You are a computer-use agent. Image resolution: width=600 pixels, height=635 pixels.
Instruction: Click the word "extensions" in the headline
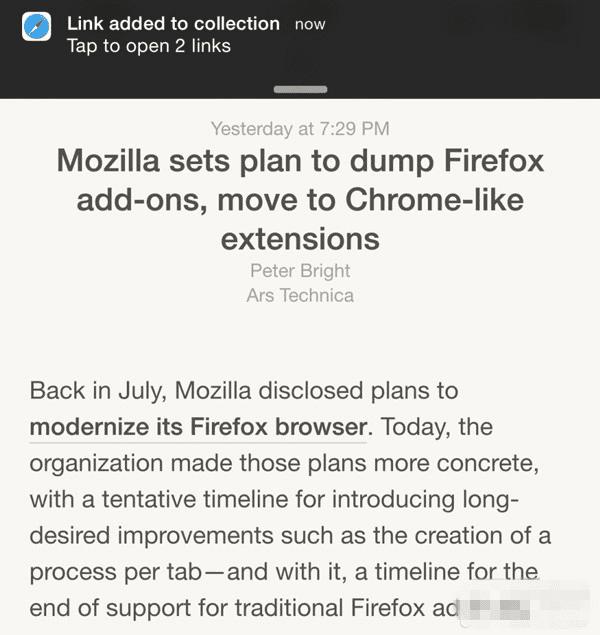coord(300,238)
